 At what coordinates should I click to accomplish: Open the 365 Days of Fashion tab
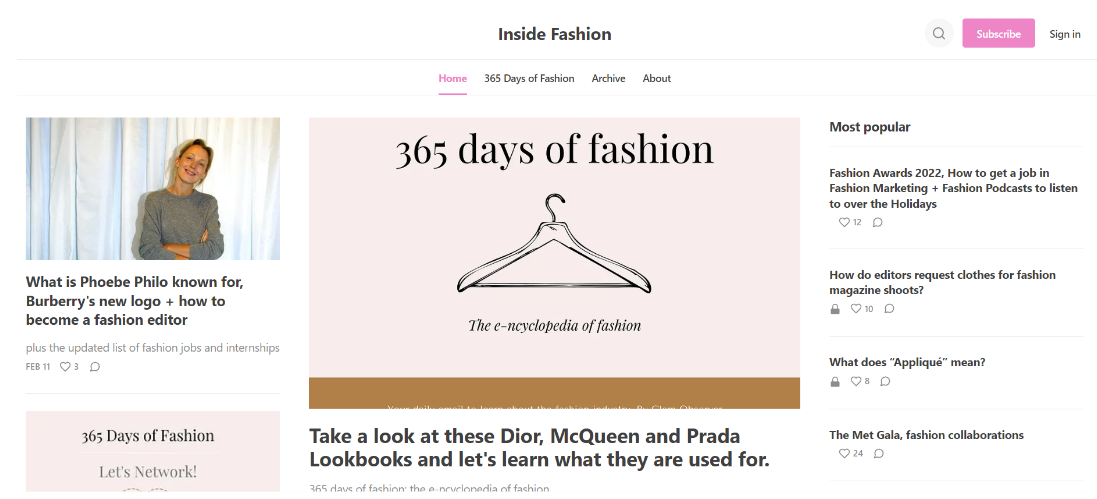(529, 78)
